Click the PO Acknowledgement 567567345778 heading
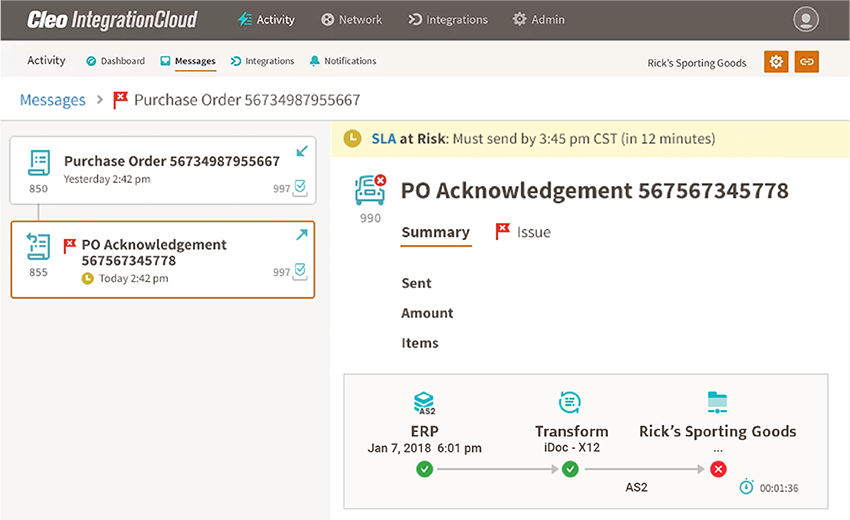Image resolution: width=850 pixels, height=520 pixels. (595, 191)
